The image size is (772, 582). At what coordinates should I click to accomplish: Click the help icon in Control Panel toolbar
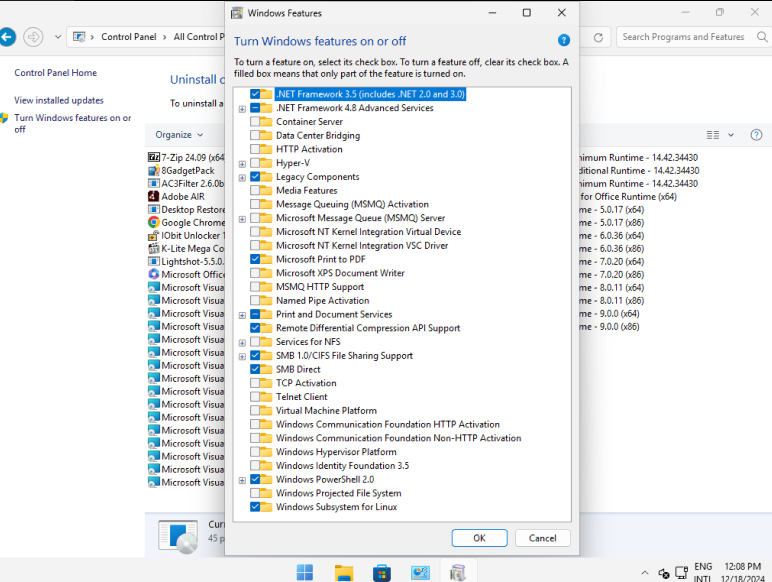pos(756,135)
